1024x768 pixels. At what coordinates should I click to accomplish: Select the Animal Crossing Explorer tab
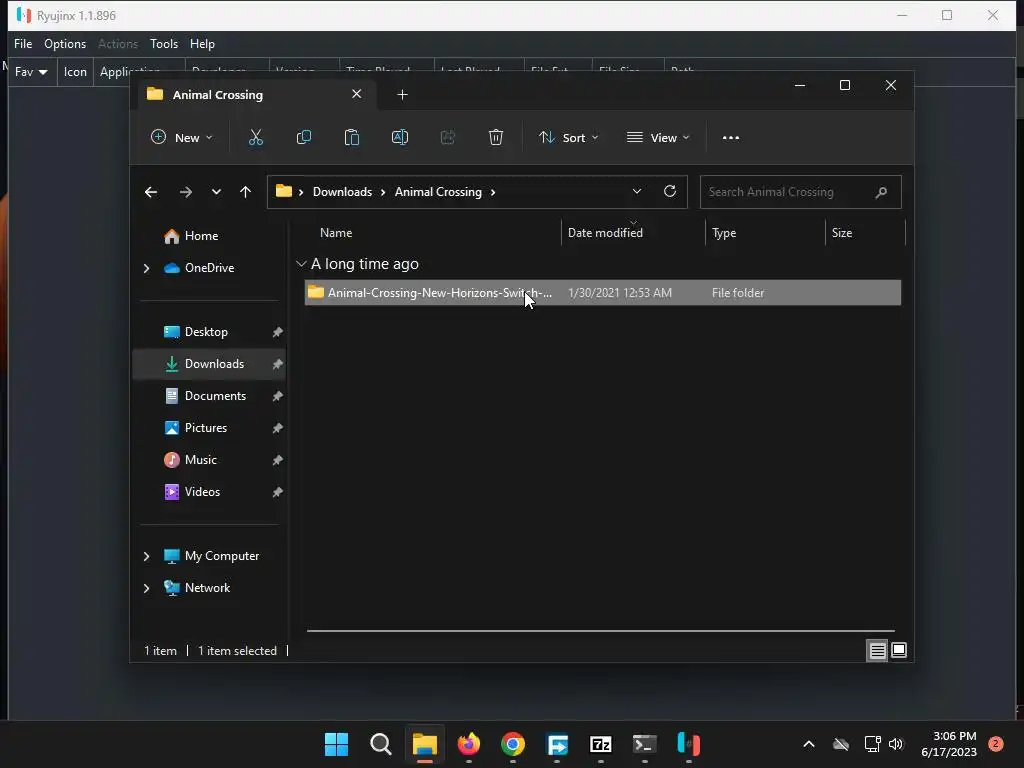255,95
